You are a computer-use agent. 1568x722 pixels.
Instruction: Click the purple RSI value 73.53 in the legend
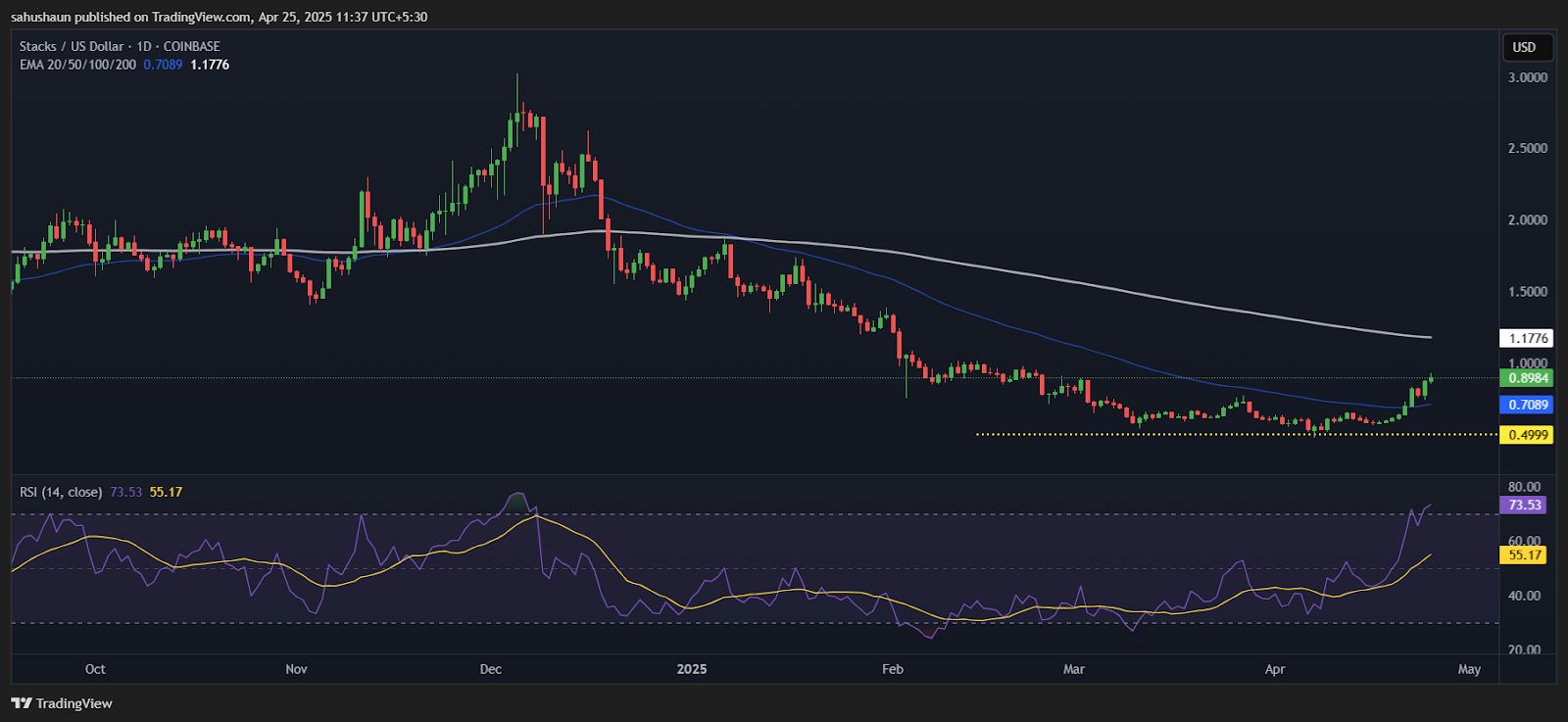click(x=126, y=492)
